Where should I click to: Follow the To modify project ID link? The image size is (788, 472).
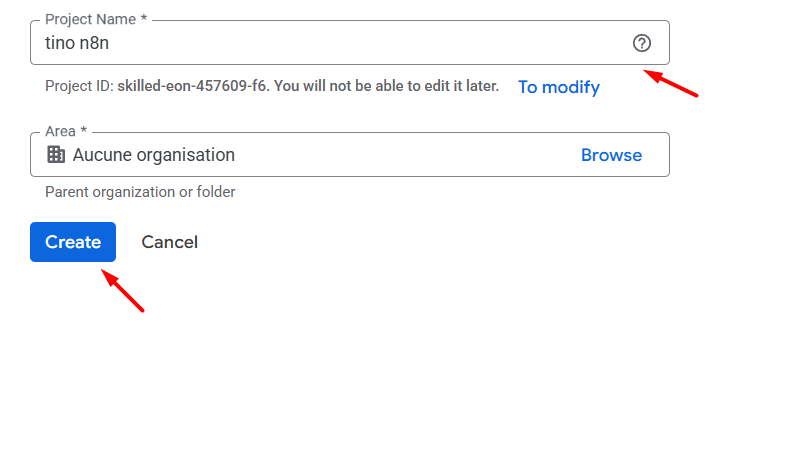(x=559, y=87)
